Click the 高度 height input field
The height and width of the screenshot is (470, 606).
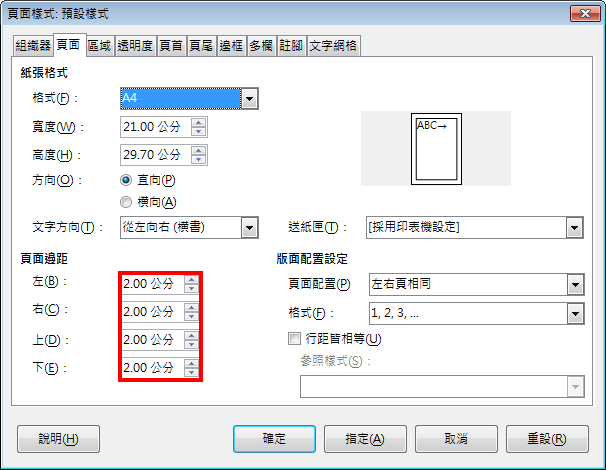155,155
